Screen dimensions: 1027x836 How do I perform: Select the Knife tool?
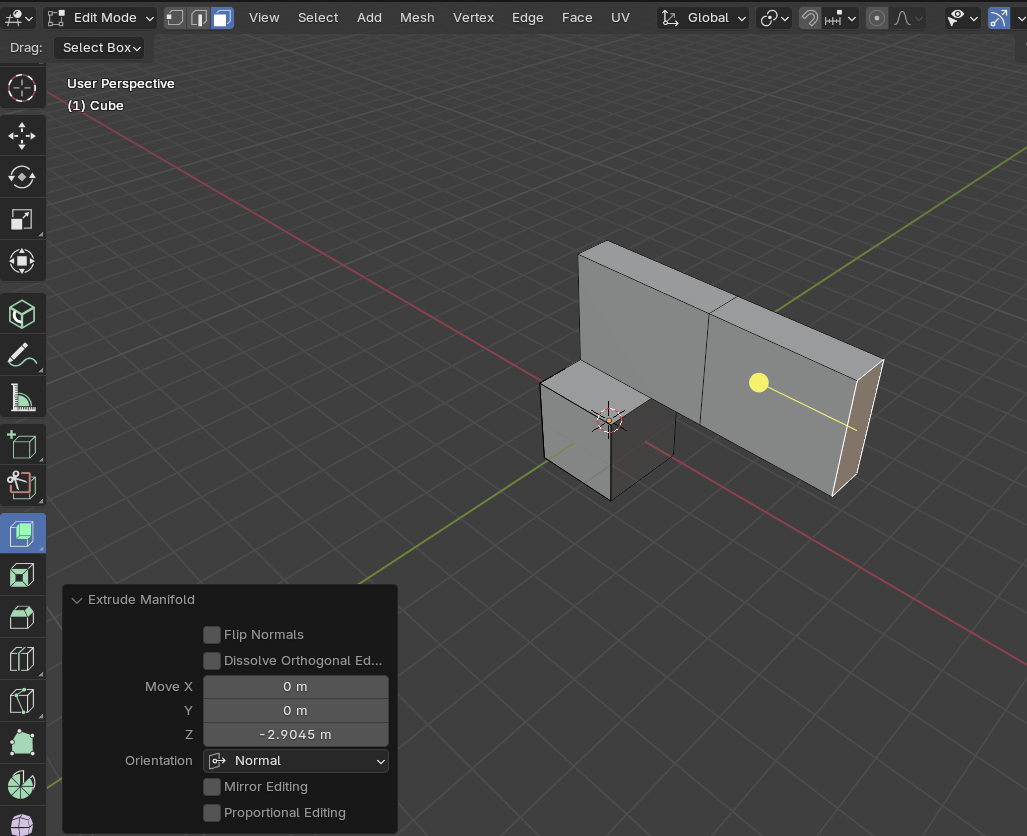pos(22,700)
